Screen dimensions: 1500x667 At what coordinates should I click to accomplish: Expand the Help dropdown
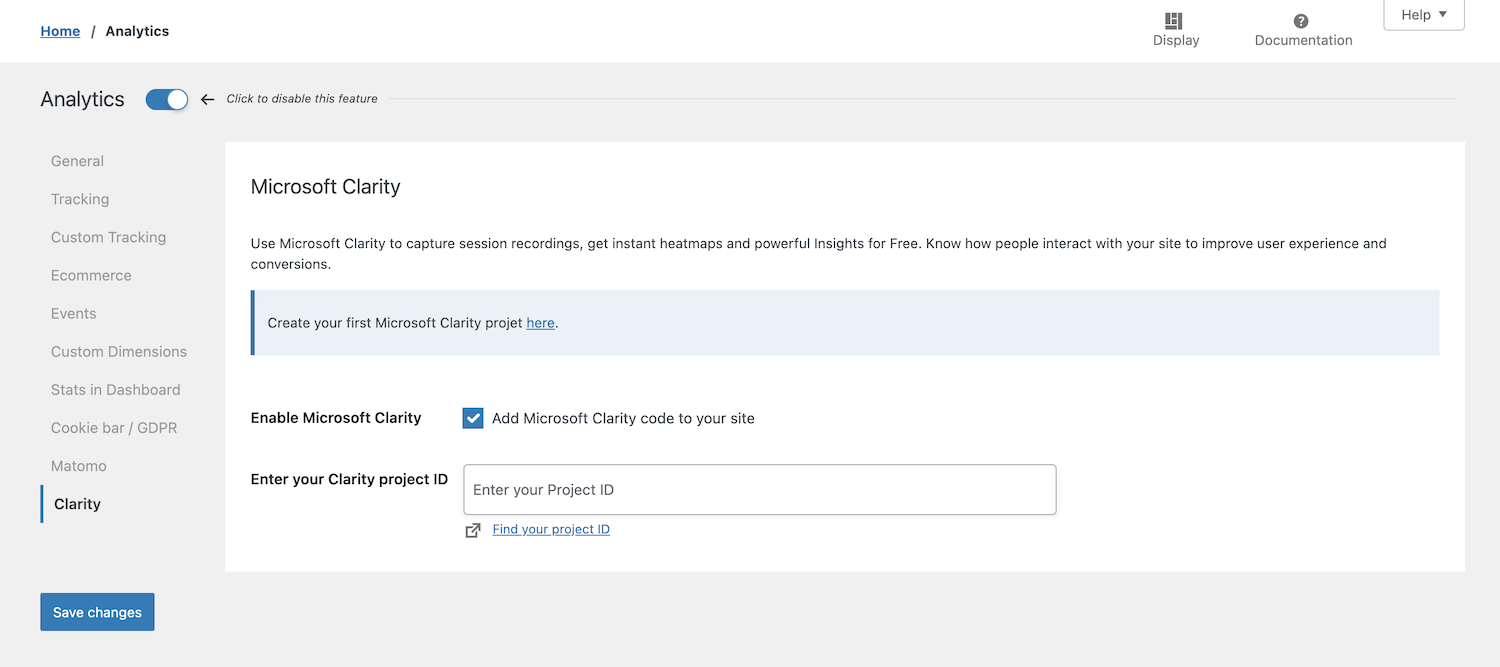(x=1424, y=15)
